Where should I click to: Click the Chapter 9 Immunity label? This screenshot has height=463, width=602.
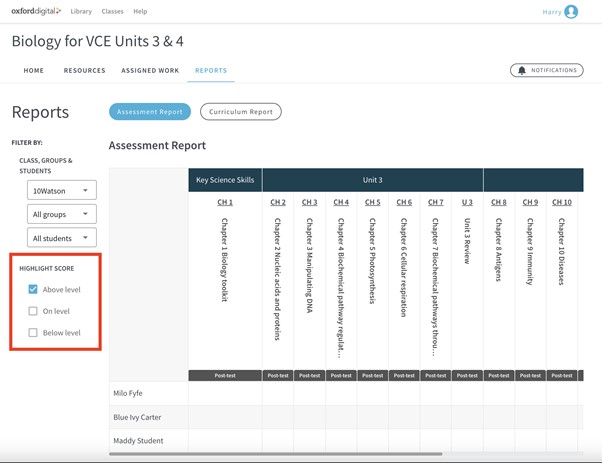(530, 251)
